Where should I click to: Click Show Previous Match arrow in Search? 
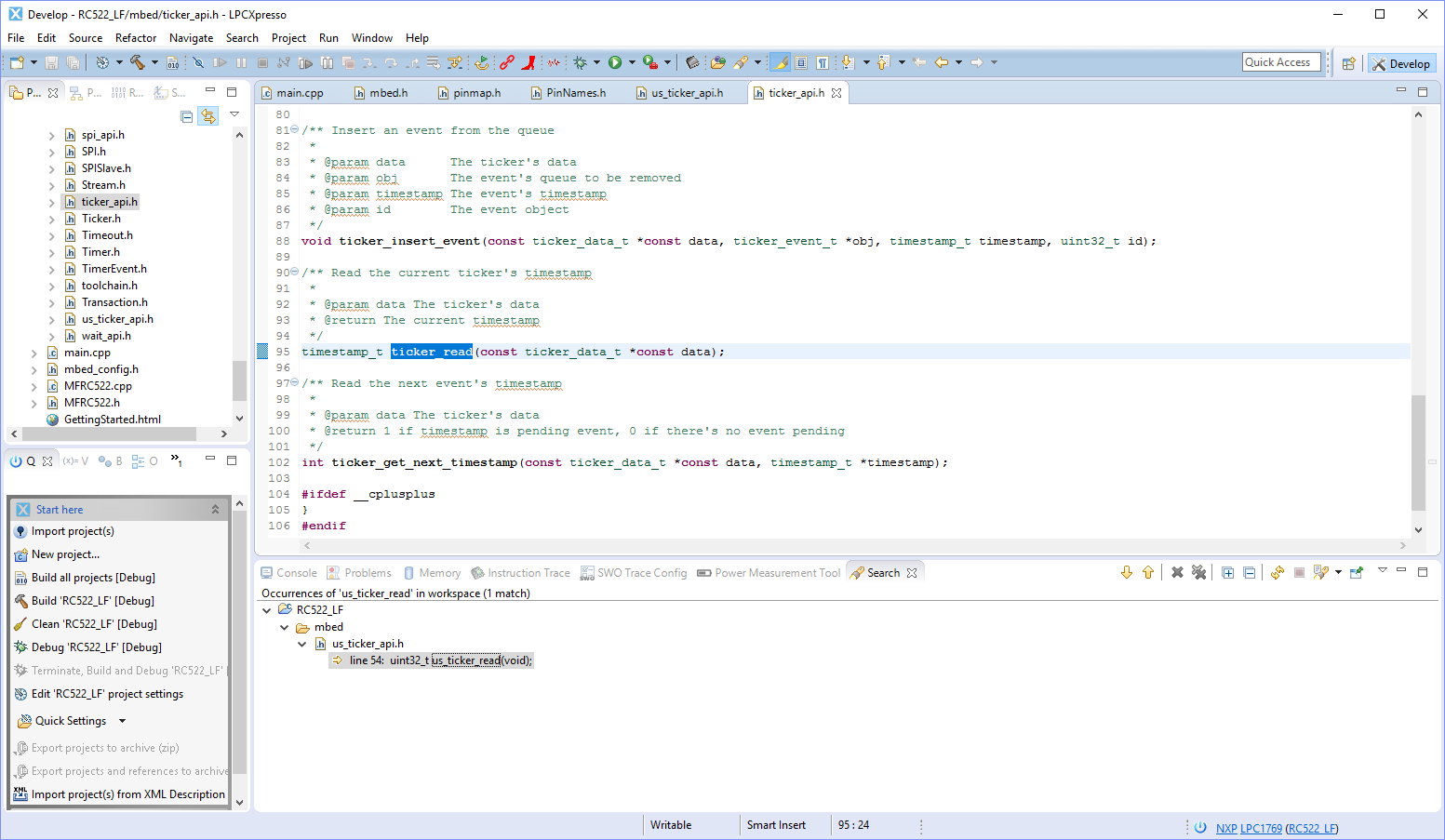[x=1148, y=572]
